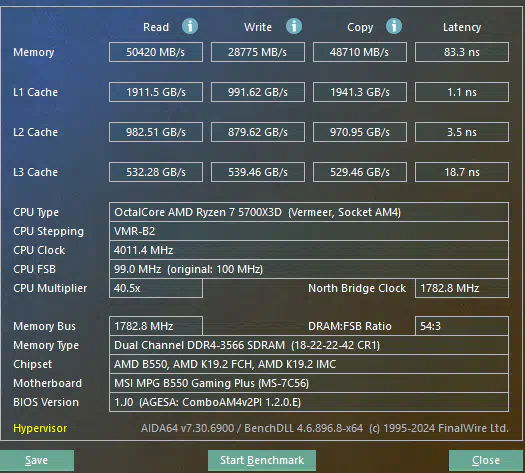Click the DRAM:FSB Ratio value 54:3
Viewport: 525px width, 473px height.
coord(462,326)
